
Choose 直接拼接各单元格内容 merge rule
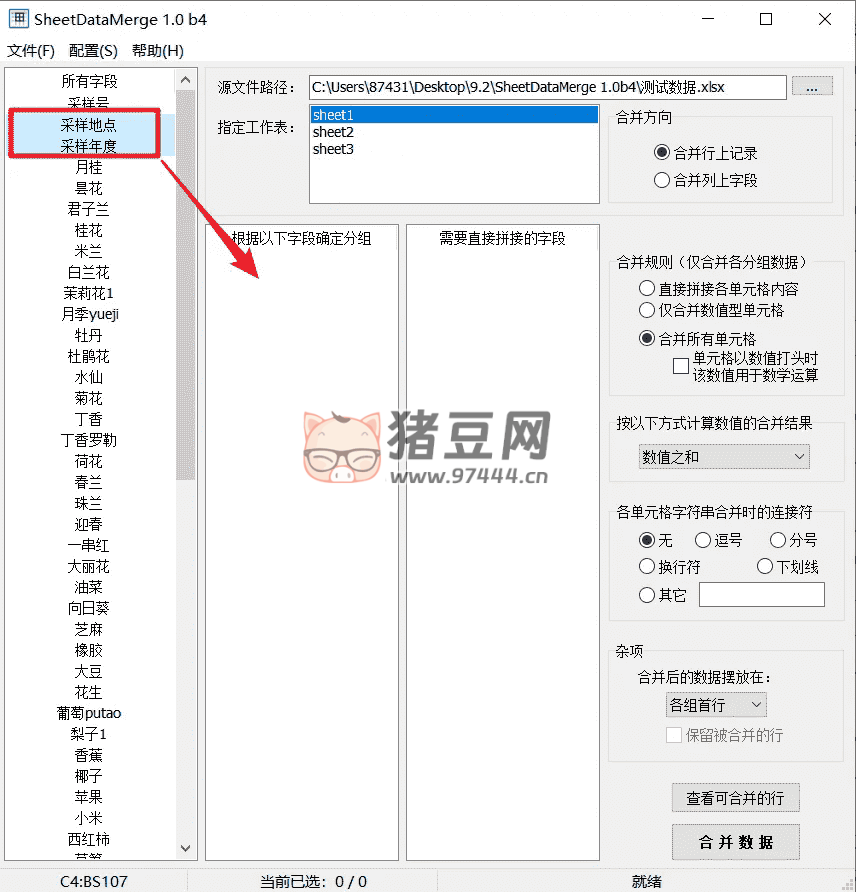[x=646, y=288]
